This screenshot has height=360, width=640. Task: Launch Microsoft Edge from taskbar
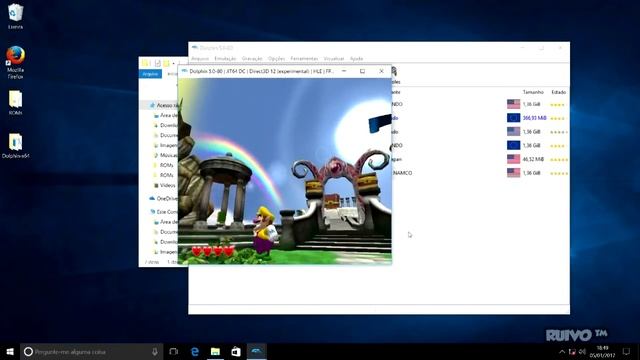tap(195, 351)
